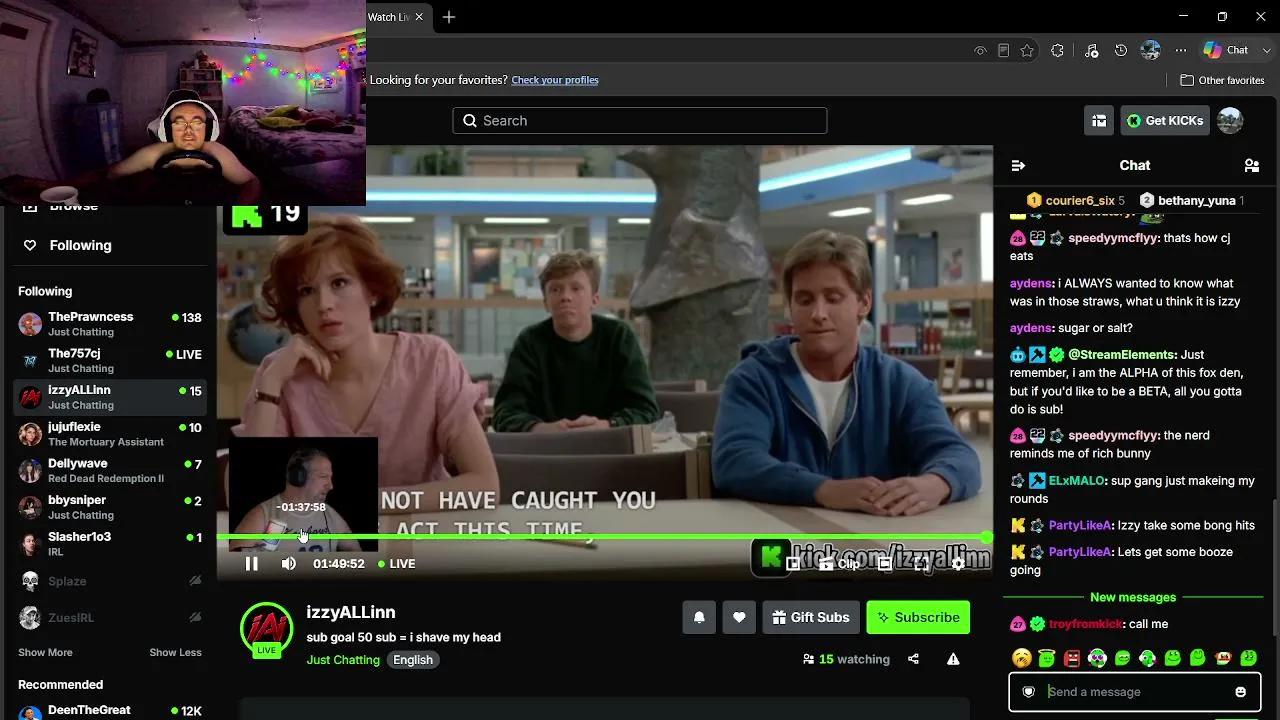Open browser profile avatar

(x=1151, y=51)
